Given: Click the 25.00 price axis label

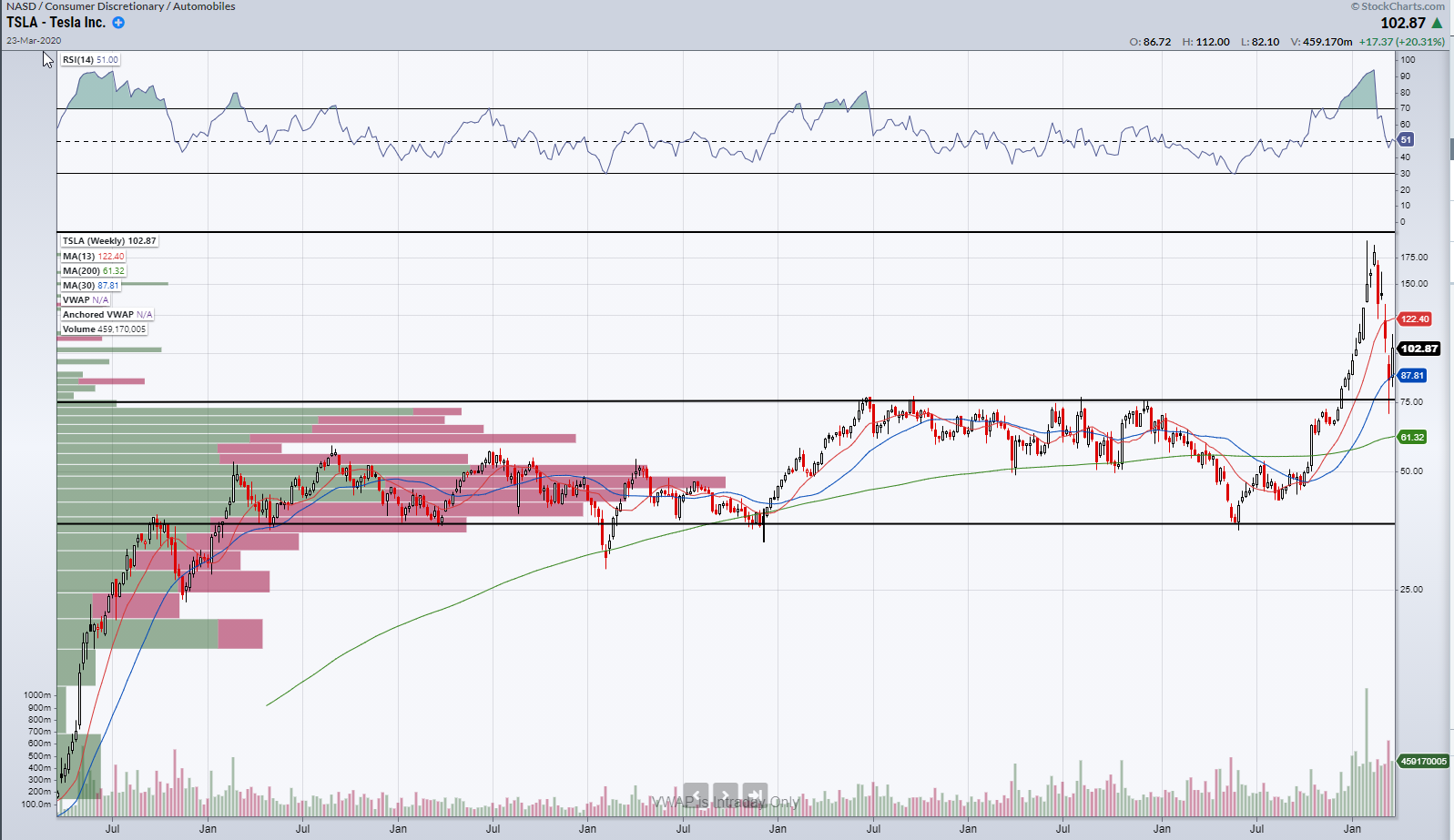Looking at the screenshot, I should point(1411,589).
